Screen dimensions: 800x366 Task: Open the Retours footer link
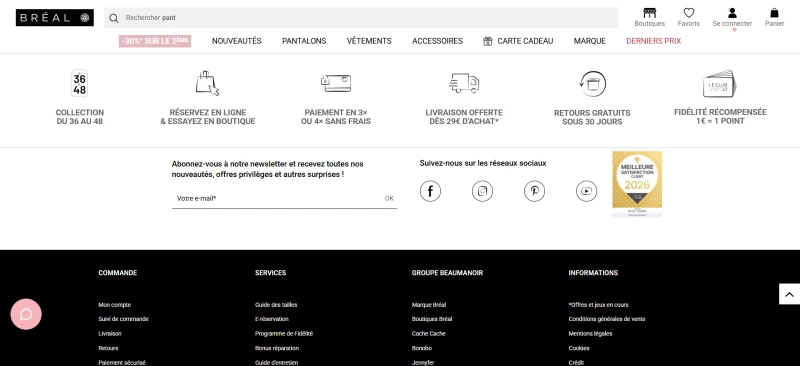(x=108, y=348)
